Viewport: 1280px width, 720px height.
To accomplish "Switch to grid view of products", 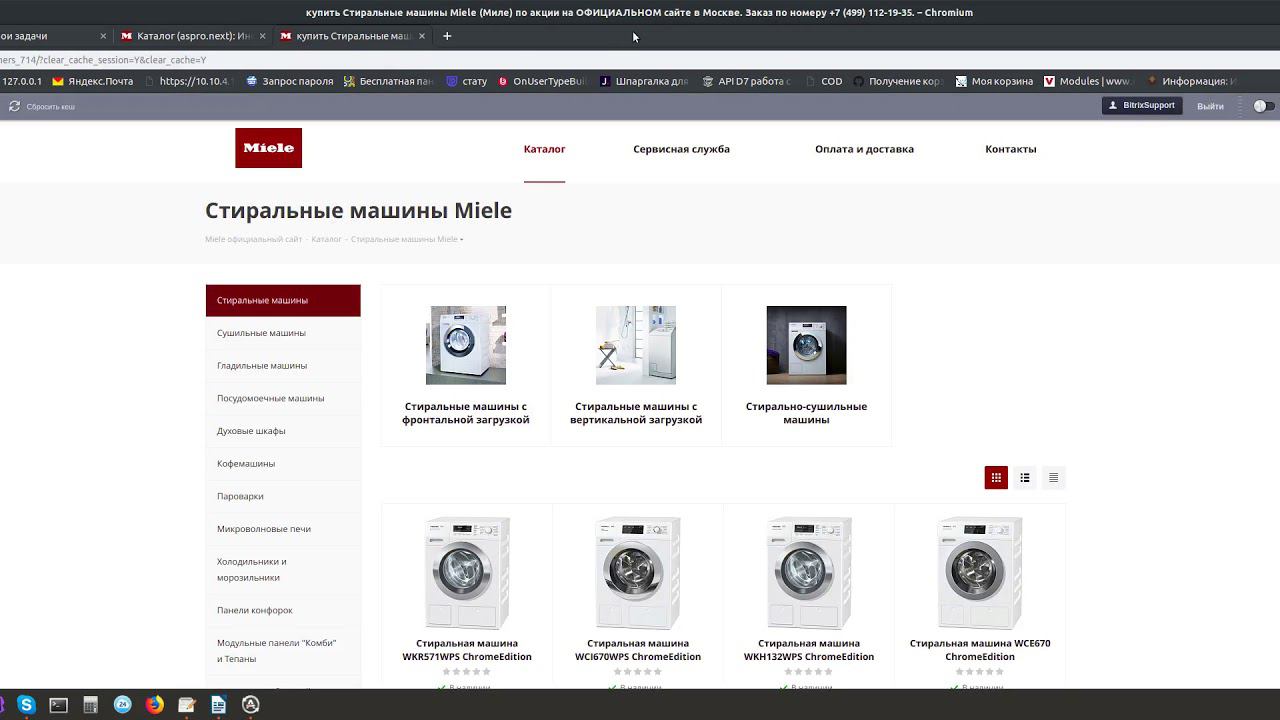I will point(996,478).
